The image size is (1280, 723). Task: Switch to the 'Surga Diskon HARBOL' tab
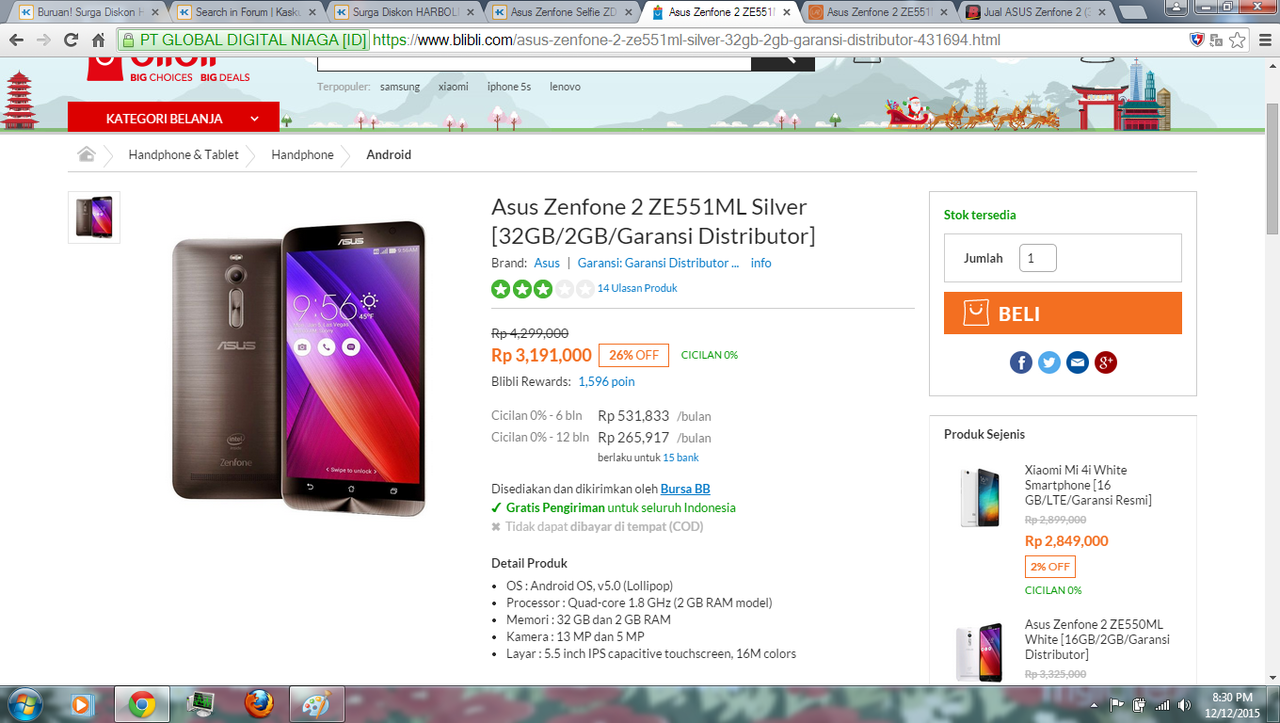click(406, 12)
